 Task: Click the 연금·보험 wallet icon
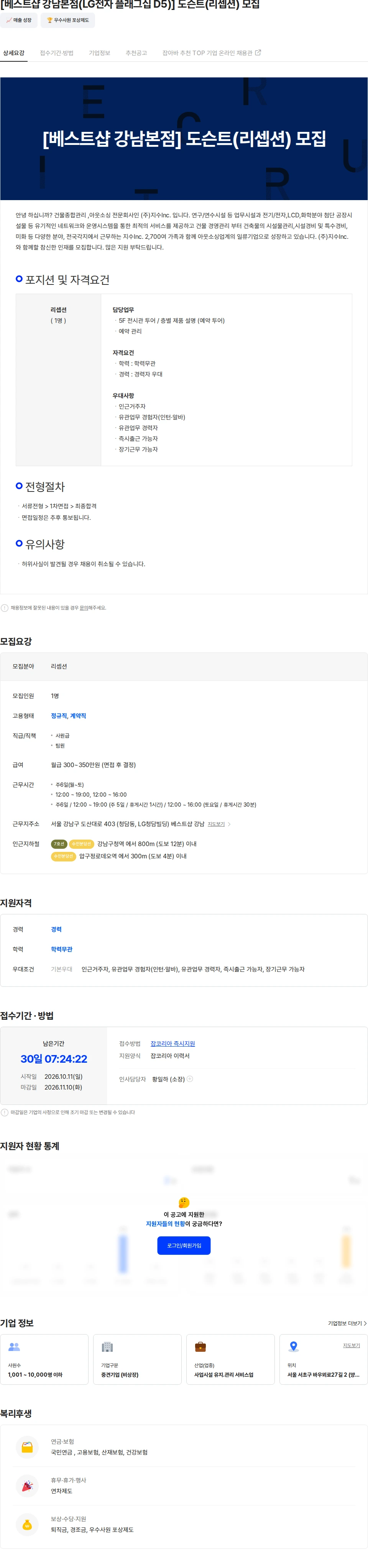[x=27, y=1448]
